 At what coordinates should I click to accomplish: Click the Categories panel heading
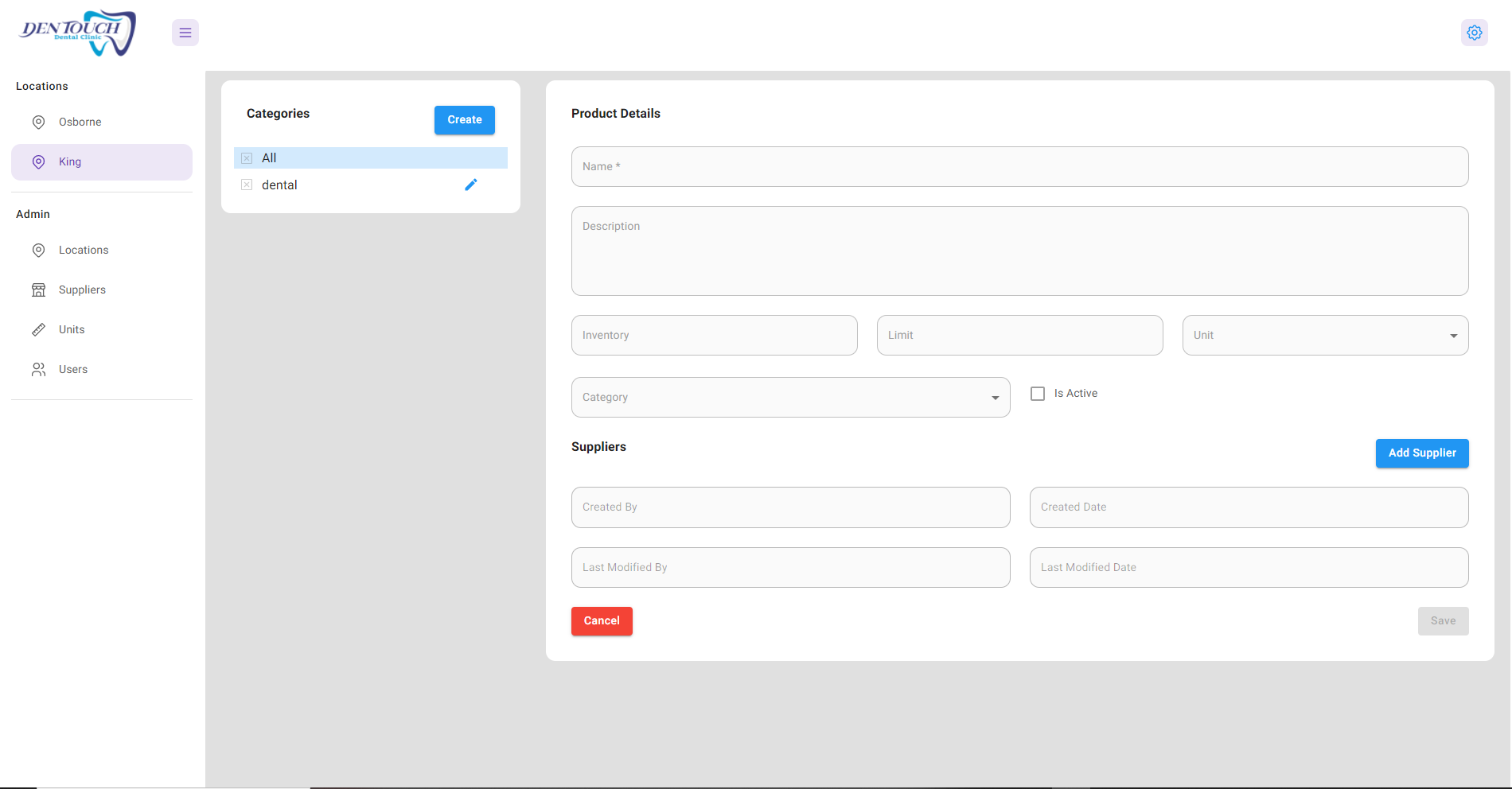278,114
